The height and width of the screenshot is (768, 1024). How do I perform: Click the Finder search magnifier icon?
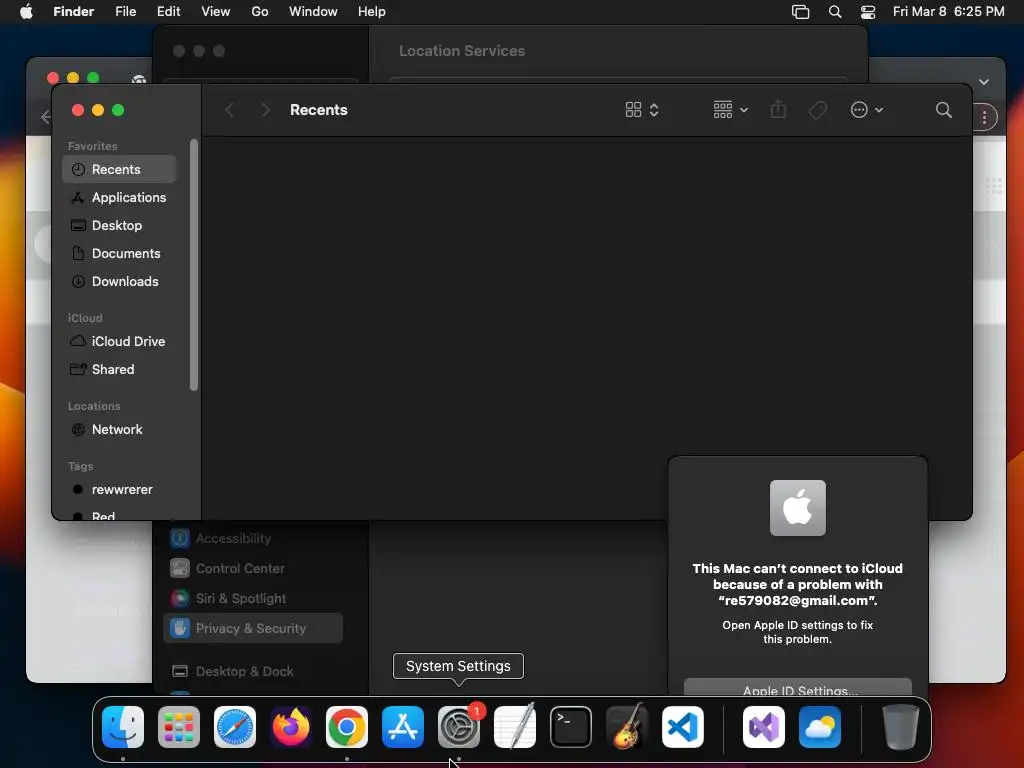944,110
